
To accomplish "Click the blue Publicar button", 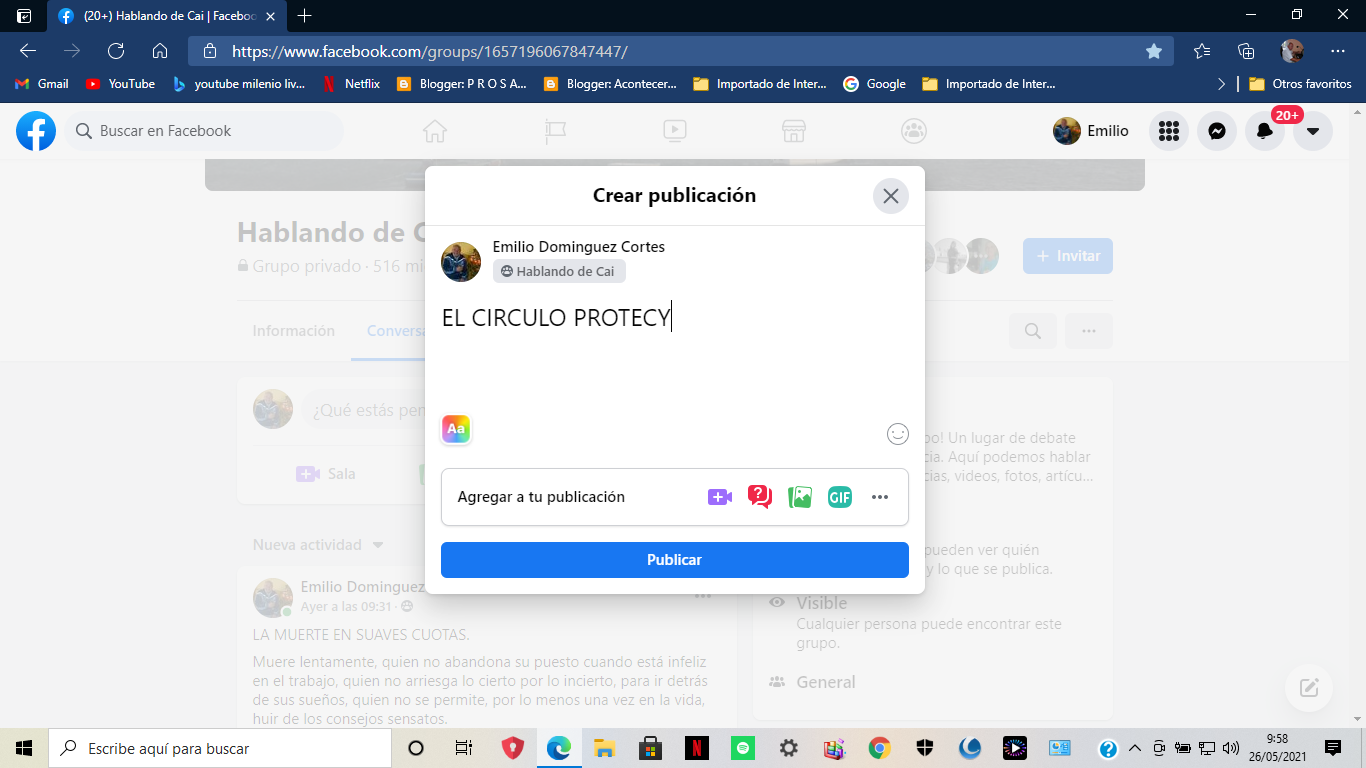I will click(675, 560).
